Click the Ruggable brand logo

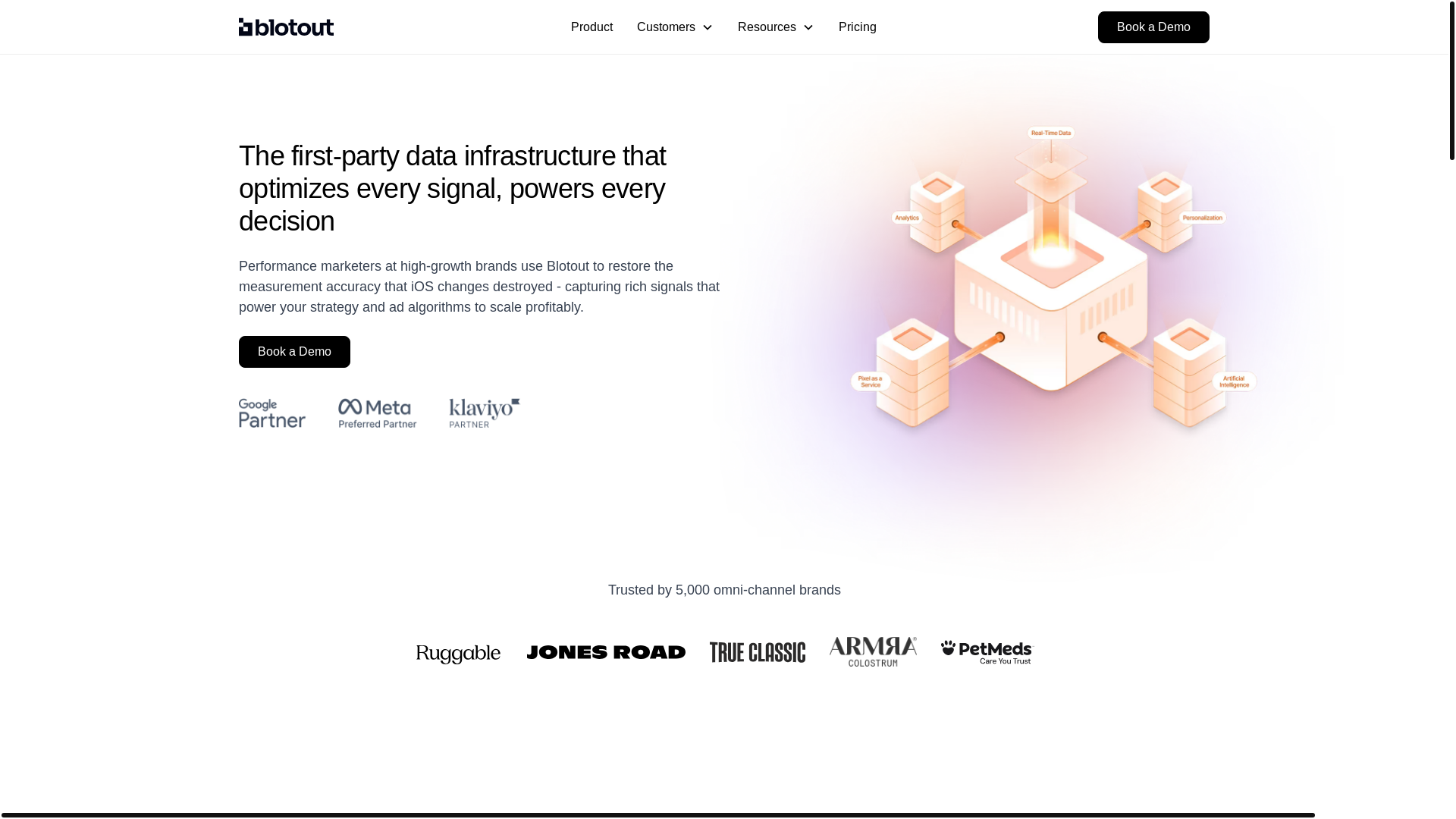[x=458, y=654]
